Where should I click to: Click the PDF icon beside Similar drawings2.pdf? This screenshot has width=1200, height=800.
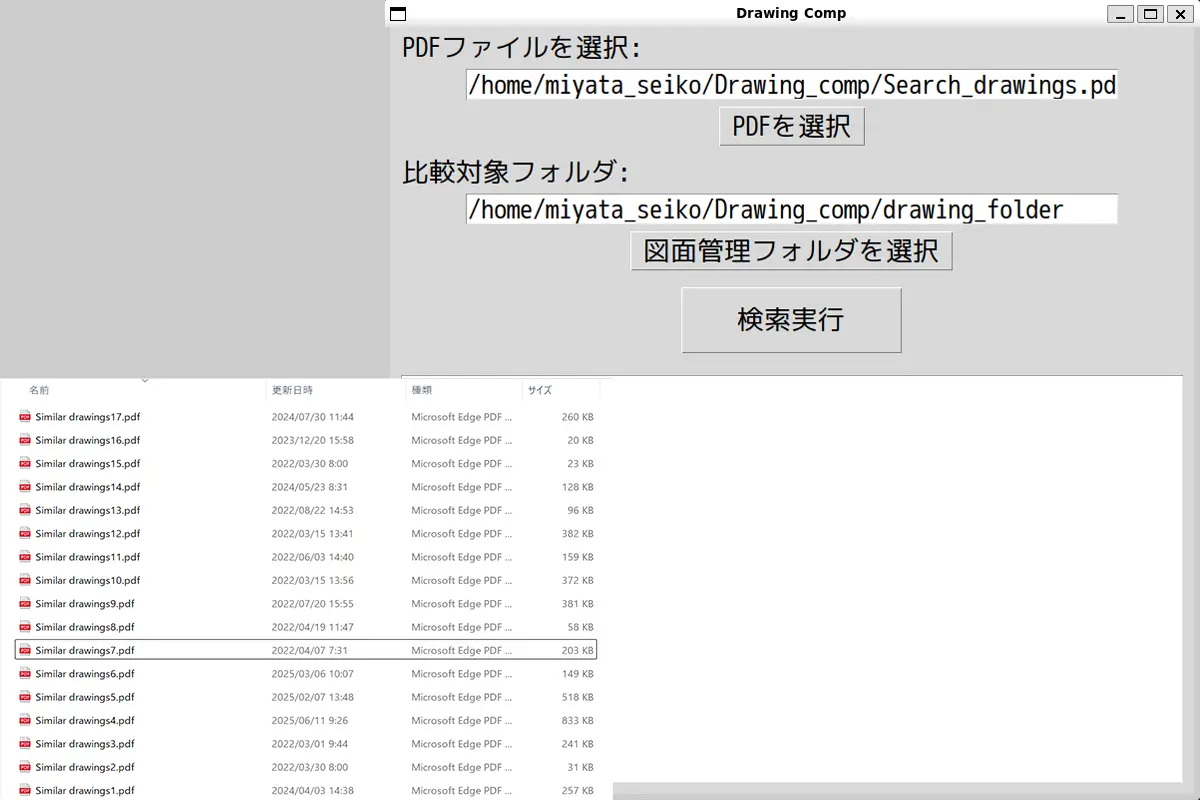click(25, 767)
